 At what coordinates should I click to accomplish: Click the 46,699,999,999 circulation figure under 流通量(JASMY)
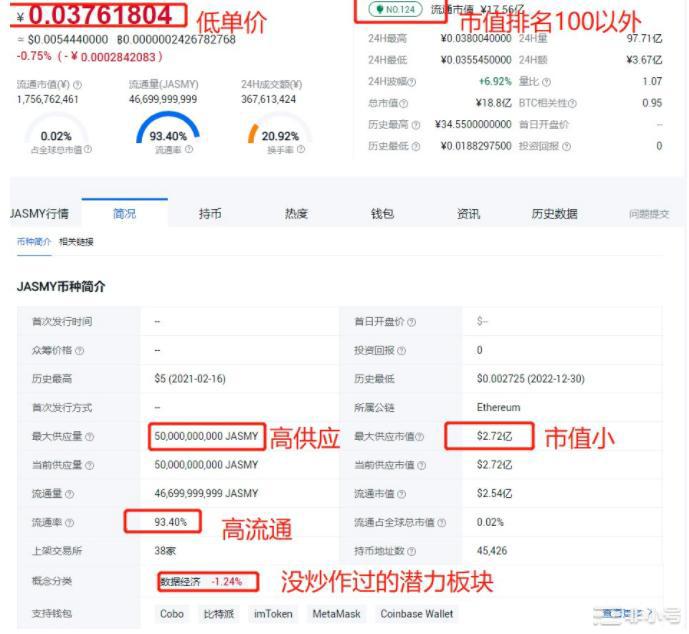163,100
